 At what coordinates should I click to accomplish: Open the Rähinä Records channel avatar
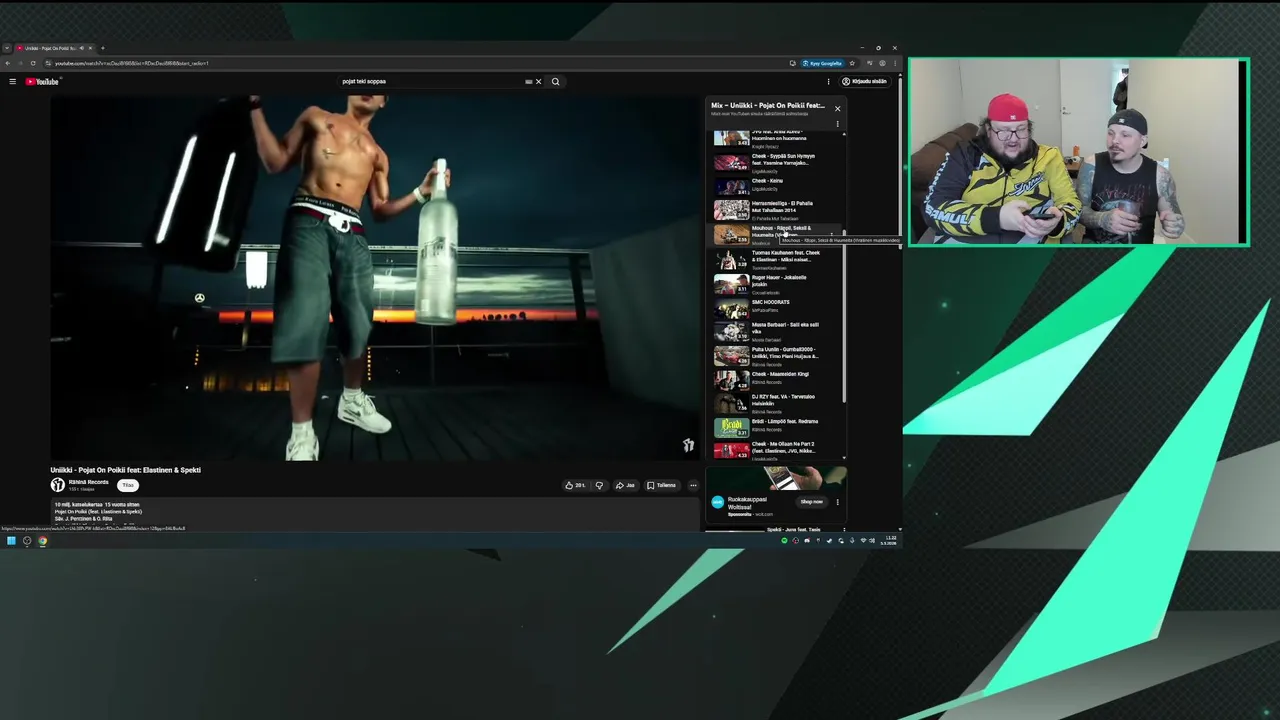click(58, 485)
